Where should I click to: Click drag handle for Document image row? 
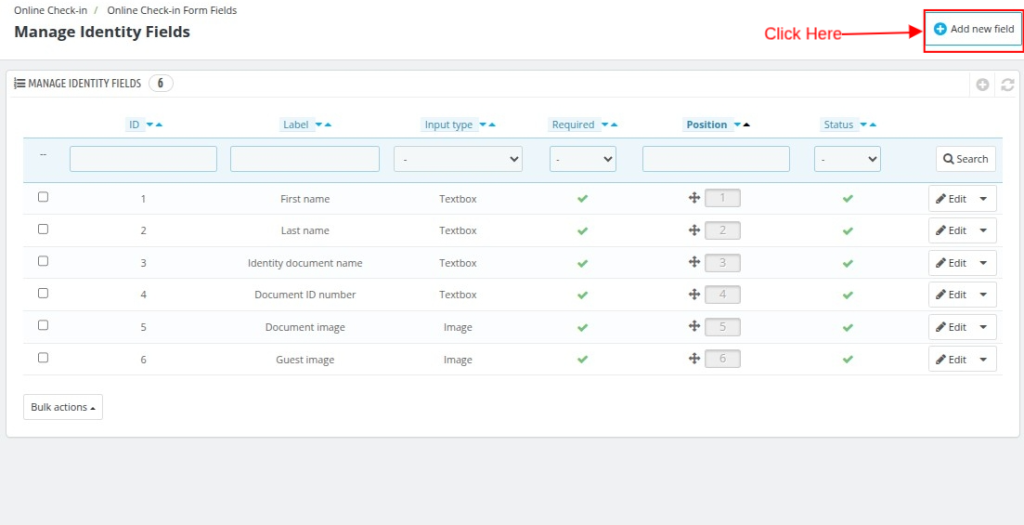pos(694,326)
